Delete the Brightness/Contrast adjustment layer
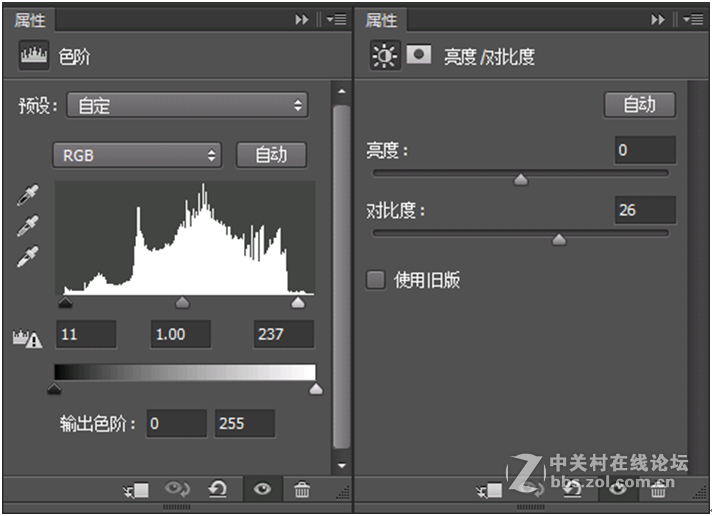This screenshot has height=516, width=712. click(658, 490)
